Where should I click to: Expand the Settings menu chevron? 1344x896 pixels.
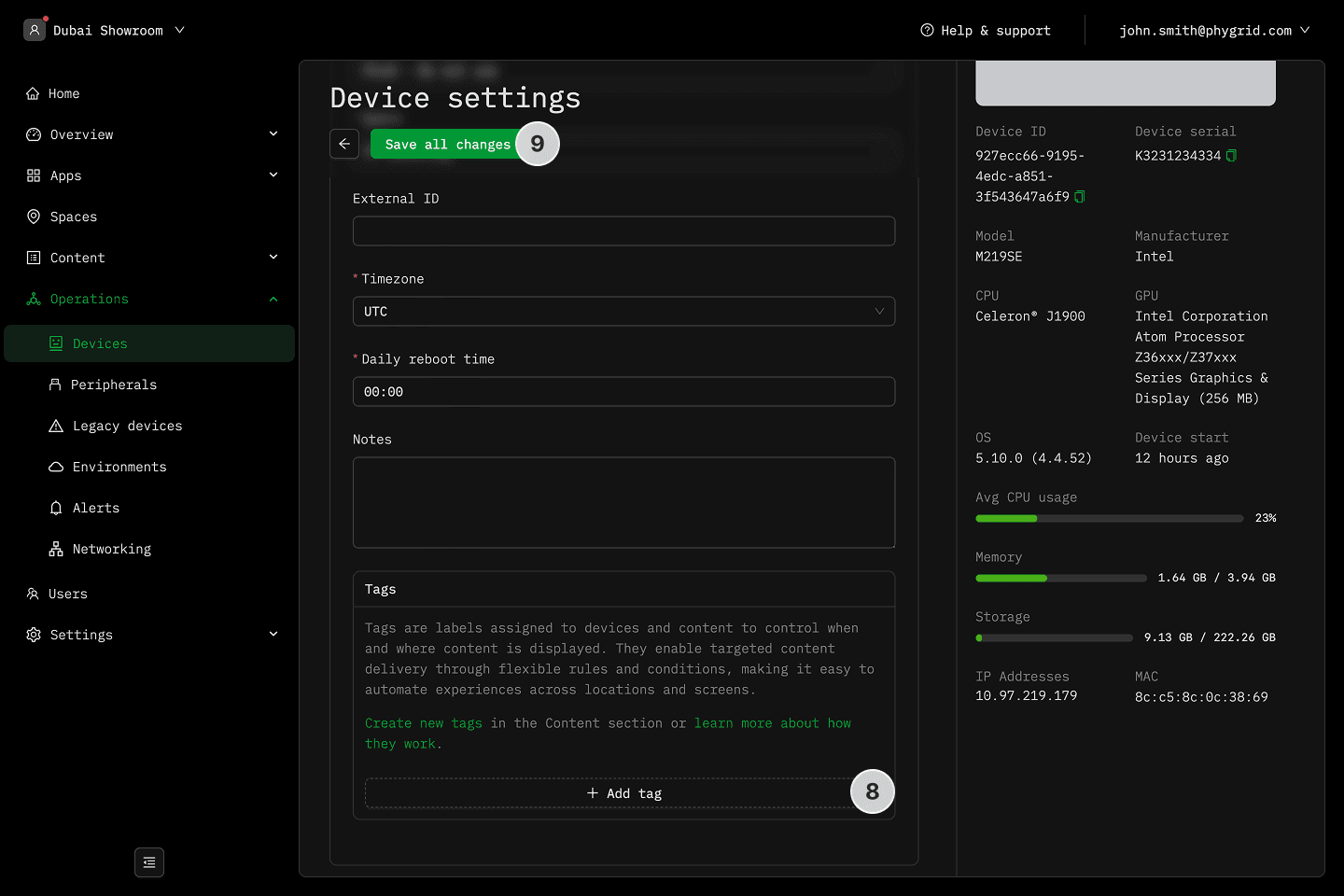(x=273, y=635)
